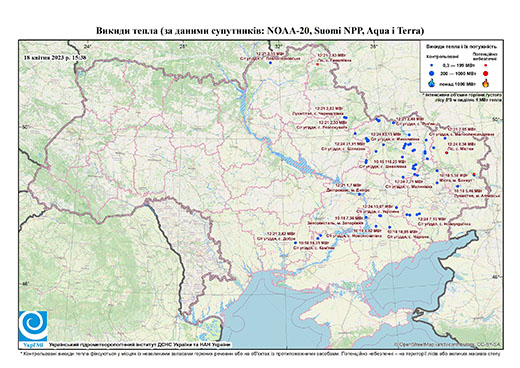The height and width of the screenshot is (368, 520).
Task: Click the red marker below 6,36 МВт label
Action: [446, 153]
